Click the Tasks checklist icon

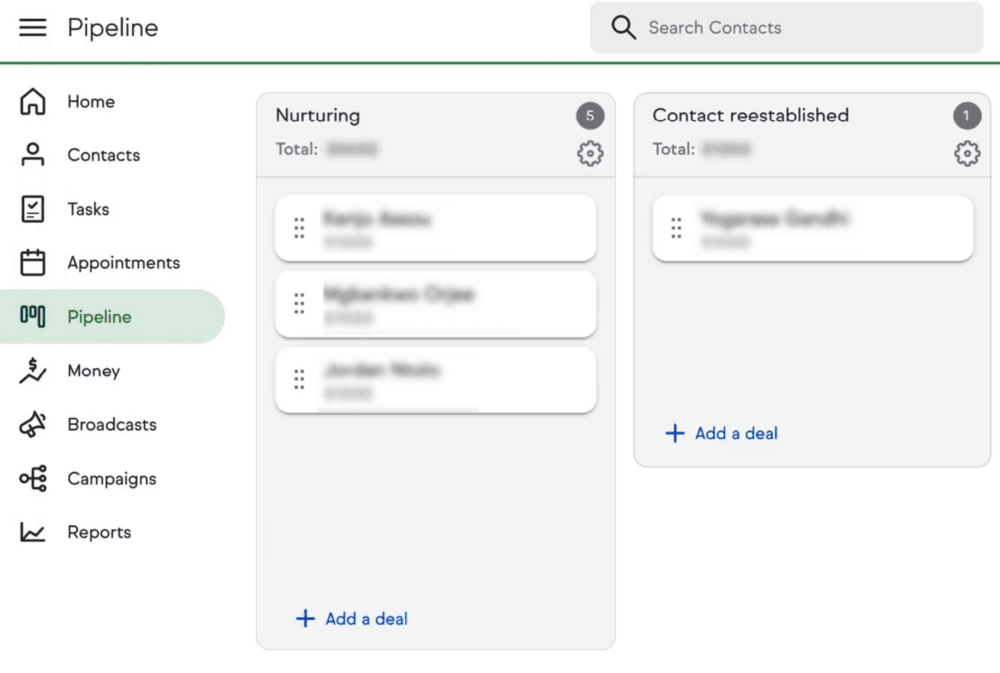pos(33,209)
